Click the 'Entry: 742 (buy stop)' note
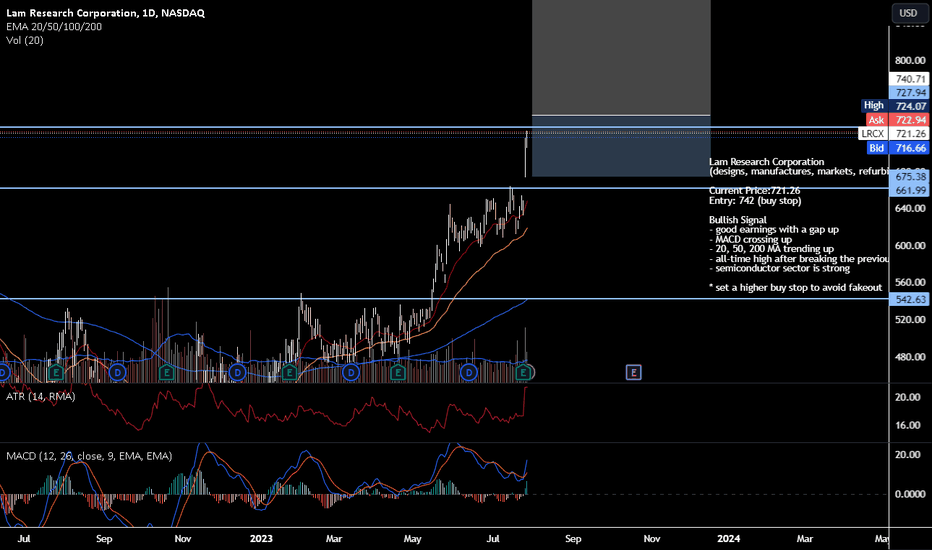Screen dimensions: 932x550 [x=755, y=201]
